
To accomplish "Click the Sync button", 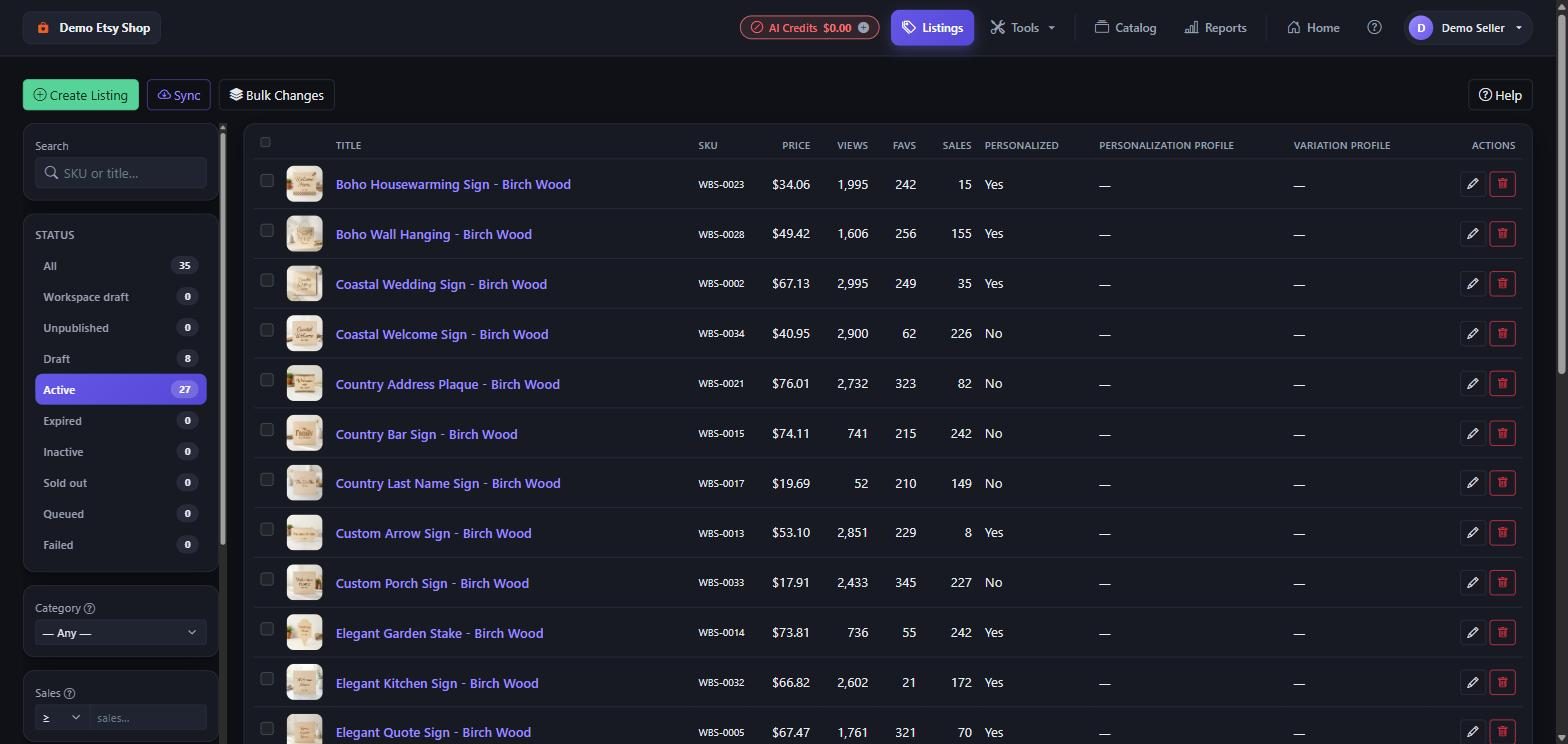I will coord(179,95).
